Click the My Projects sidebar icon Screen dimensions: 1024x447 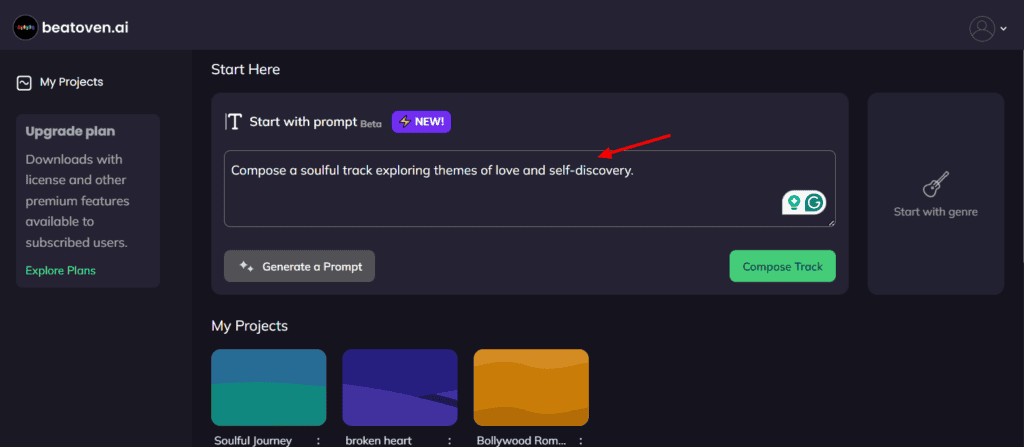click(24, 83)
